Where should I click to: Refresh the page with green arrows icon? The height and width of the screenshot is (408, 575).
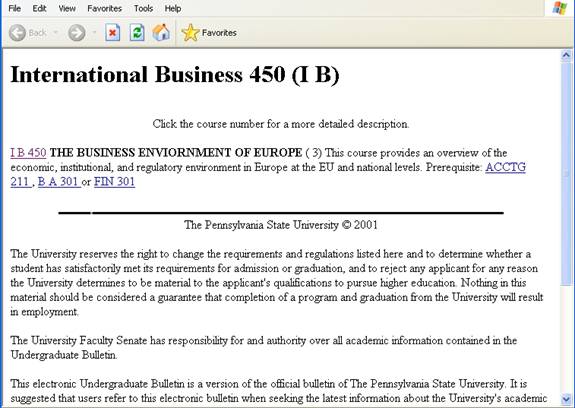tap(137, 33)
